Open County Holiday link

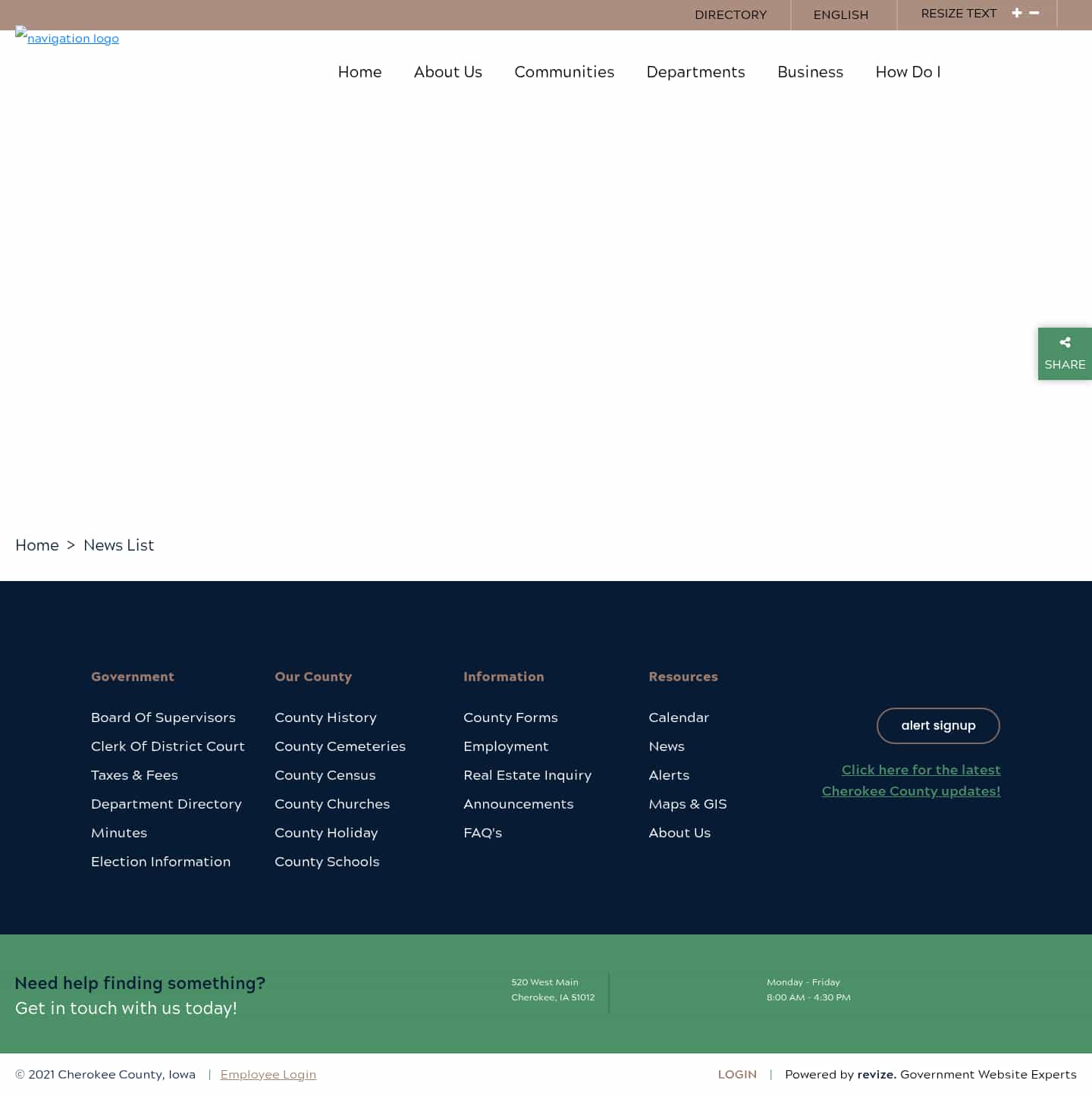pyautogui.click(x=326, y=833)
